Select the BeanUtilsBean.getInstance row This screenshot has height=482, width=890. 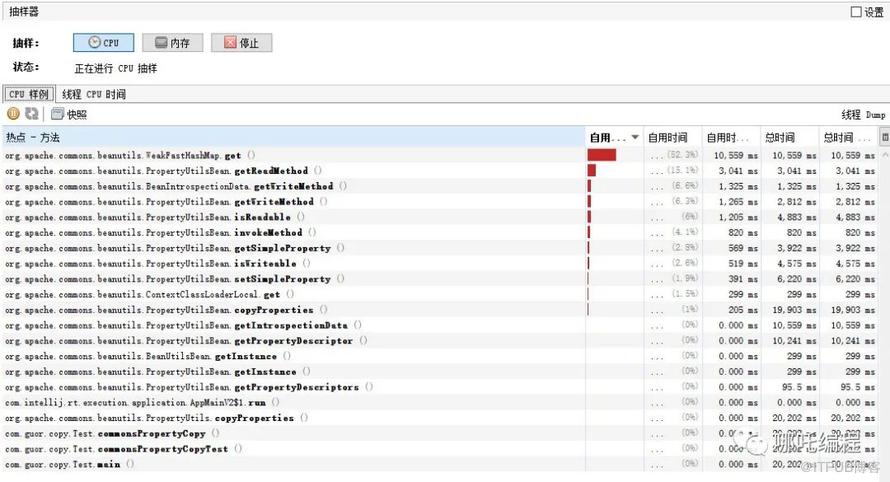click(441, 356)
